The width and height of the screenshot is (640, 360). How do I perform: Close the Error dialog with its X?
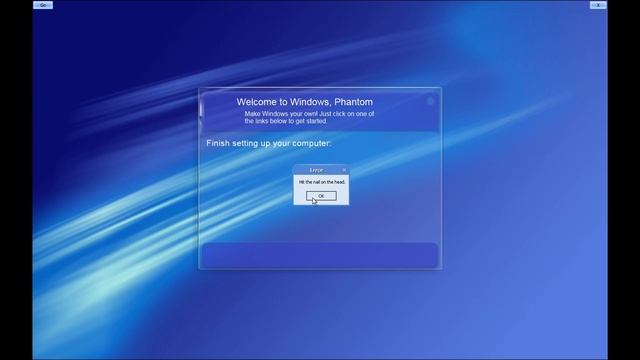[344, 170]
